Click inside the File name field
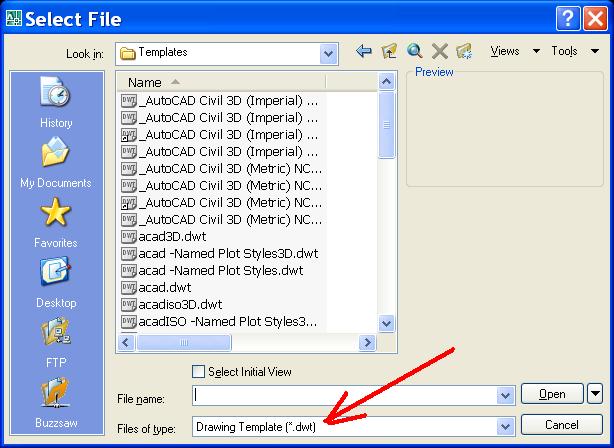 [345, 396]
